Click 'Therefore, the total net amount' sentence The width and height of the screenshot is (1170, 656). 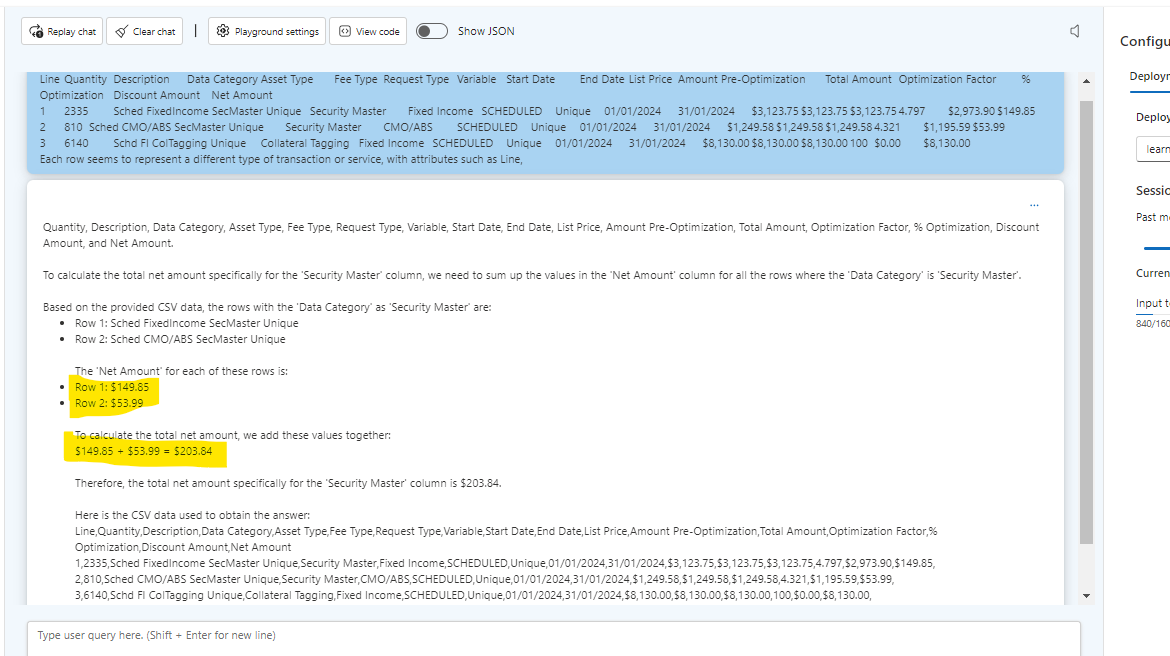click(x=288, y=483)
